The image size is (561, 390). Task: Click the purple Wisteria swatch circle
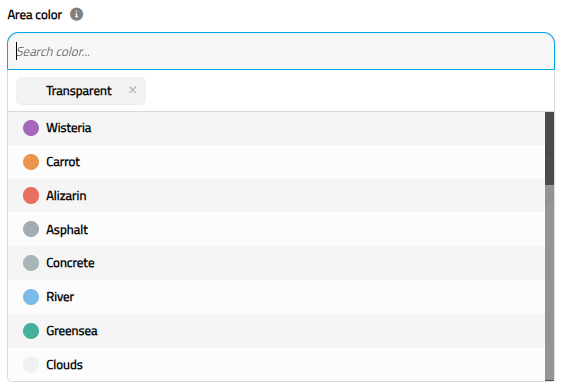tap(31, 128)
